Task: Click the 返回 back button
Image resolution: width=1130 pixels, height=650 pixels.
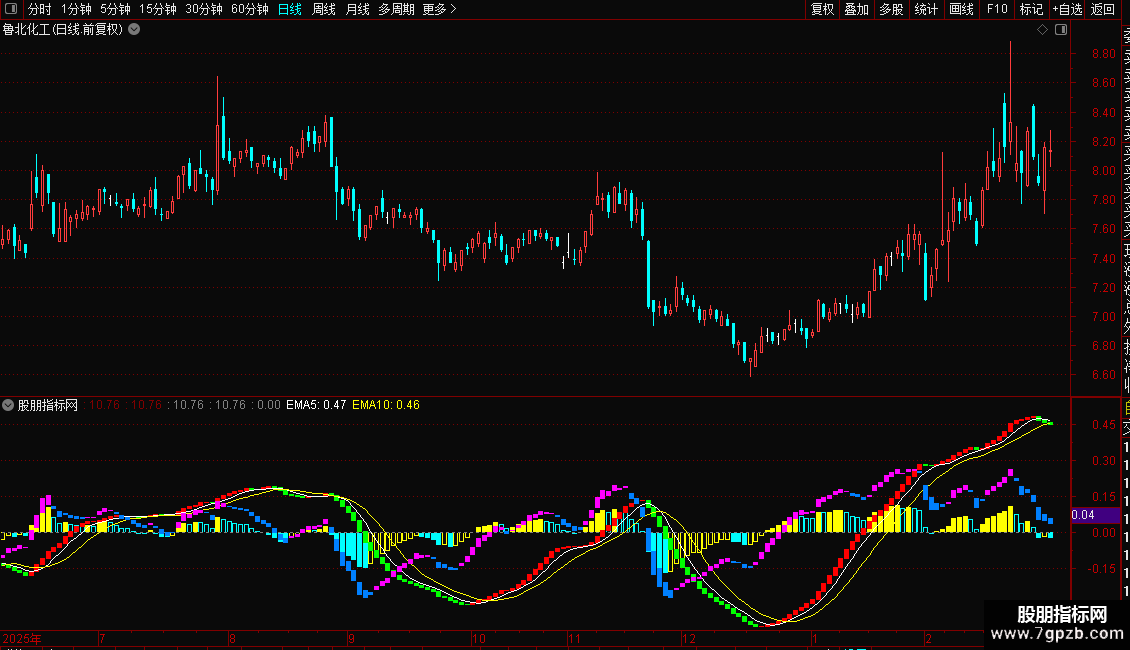Action: point(1103,10)
